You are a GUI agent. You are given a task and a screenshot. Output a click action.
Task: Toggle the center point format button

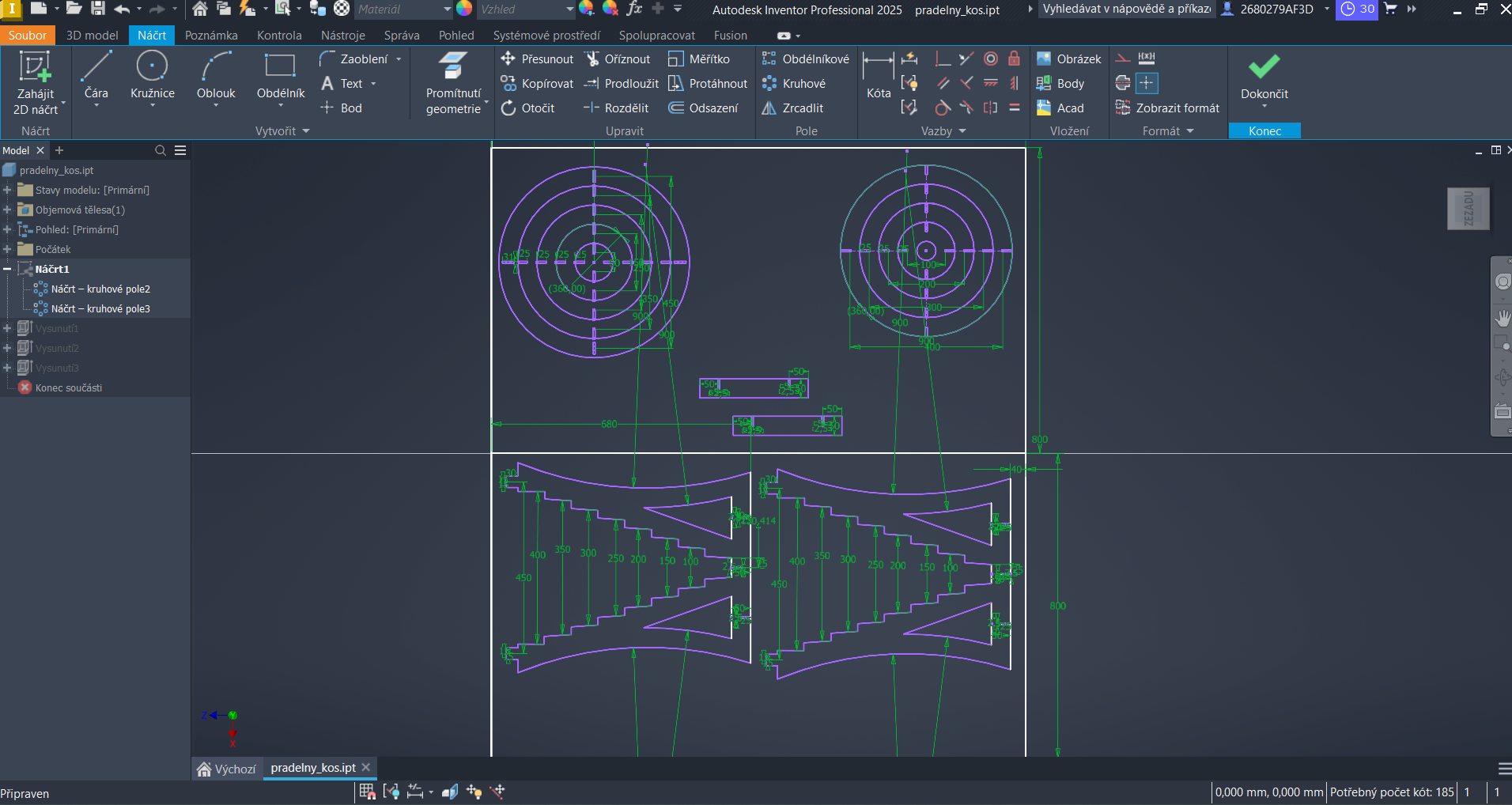[1147, 83]
